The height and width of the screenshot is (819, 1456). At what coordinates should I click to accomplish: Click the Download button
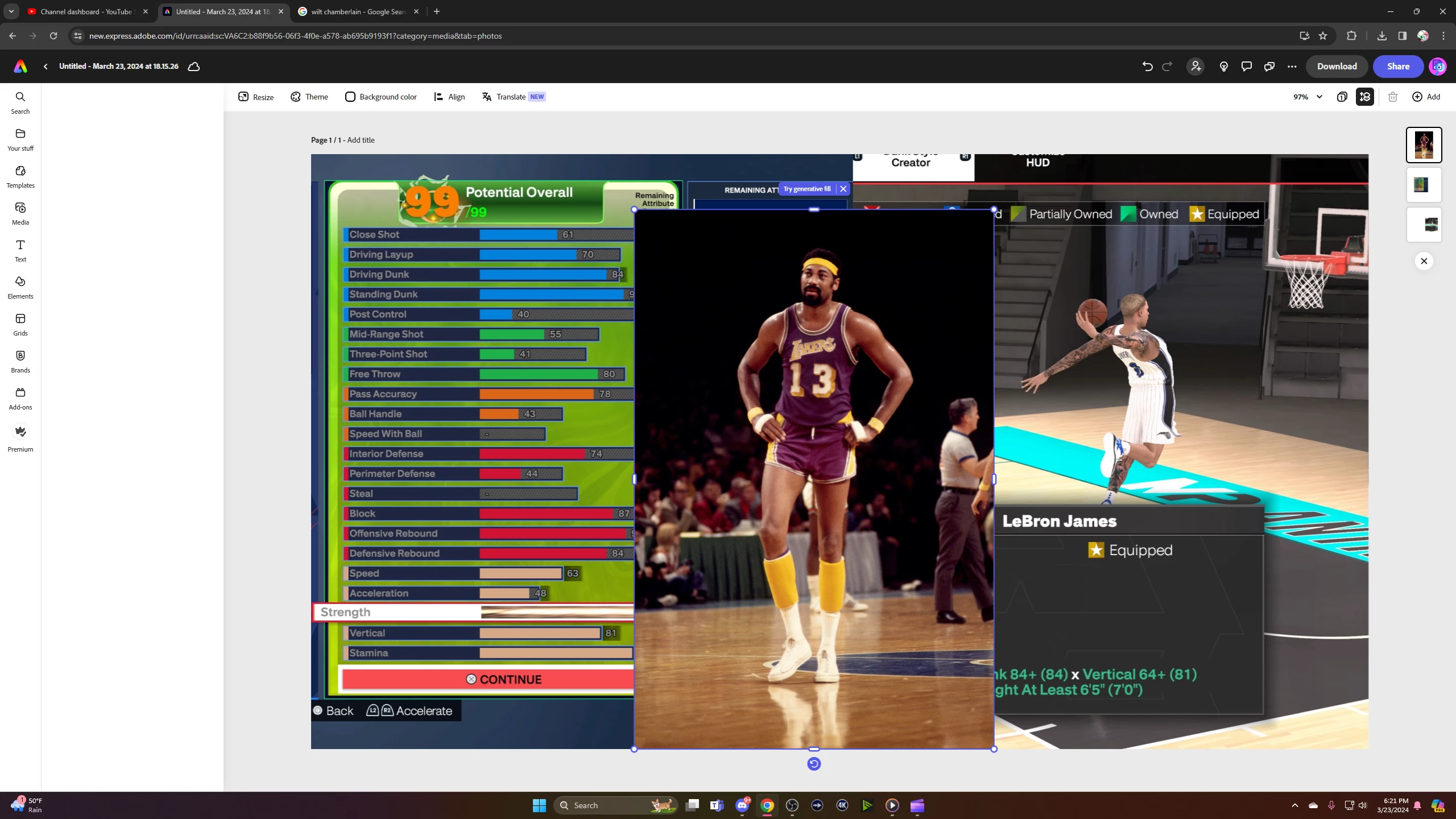pyautogui.click(x=1337, y=67)
